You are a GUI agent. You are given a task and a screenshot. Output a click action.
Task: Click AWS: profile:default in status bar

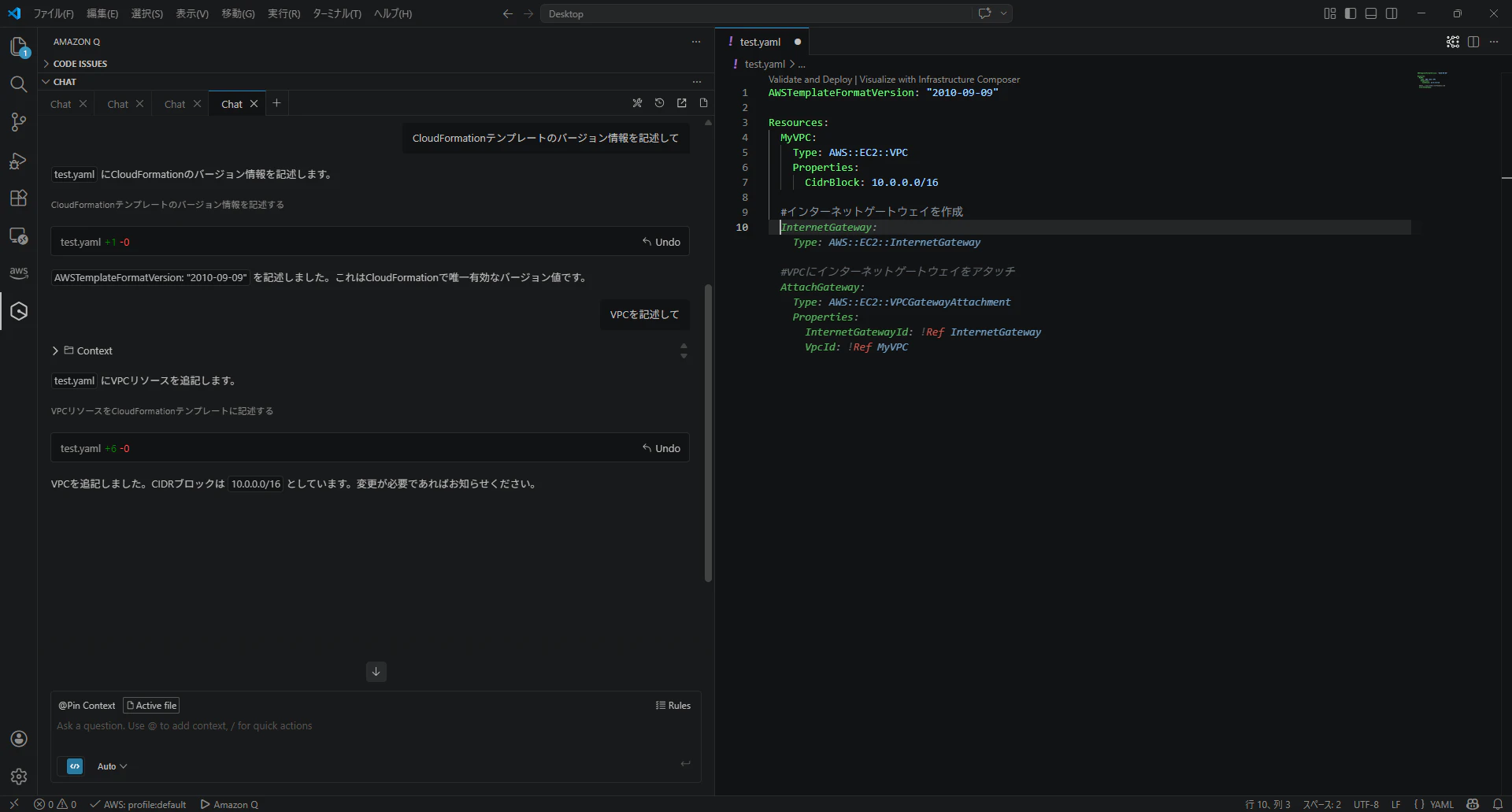(139, 804)
